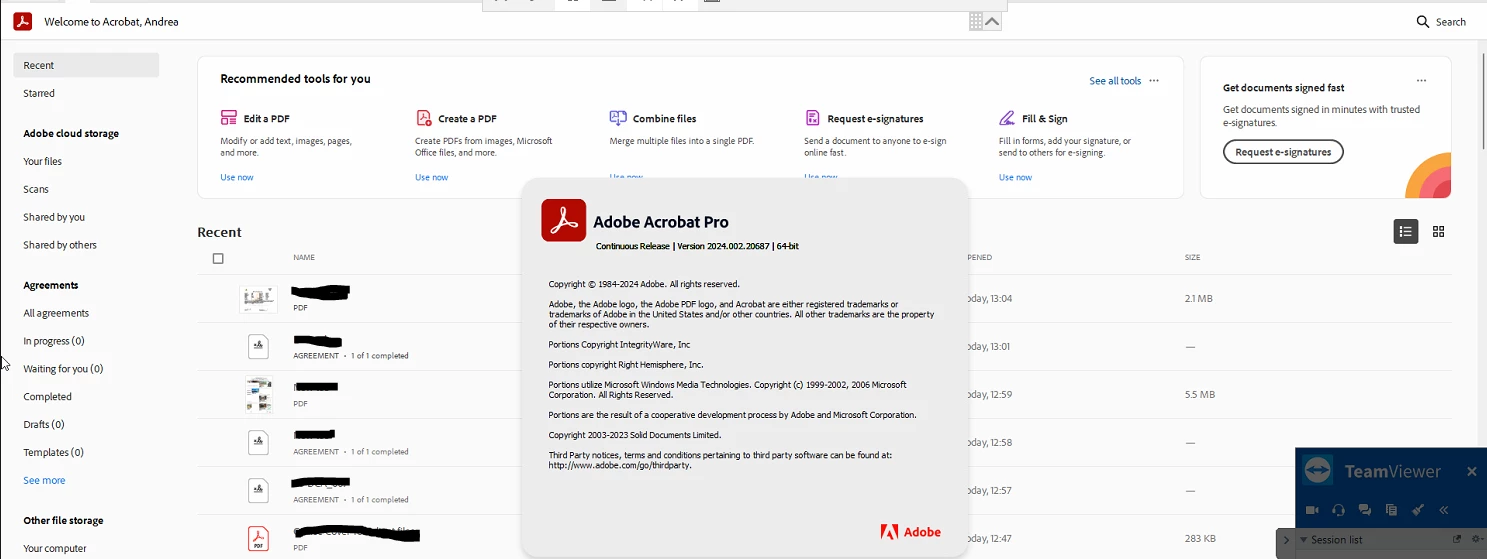Open Waiting for you (0)
1487x559 pixels.
click(63, 369)
